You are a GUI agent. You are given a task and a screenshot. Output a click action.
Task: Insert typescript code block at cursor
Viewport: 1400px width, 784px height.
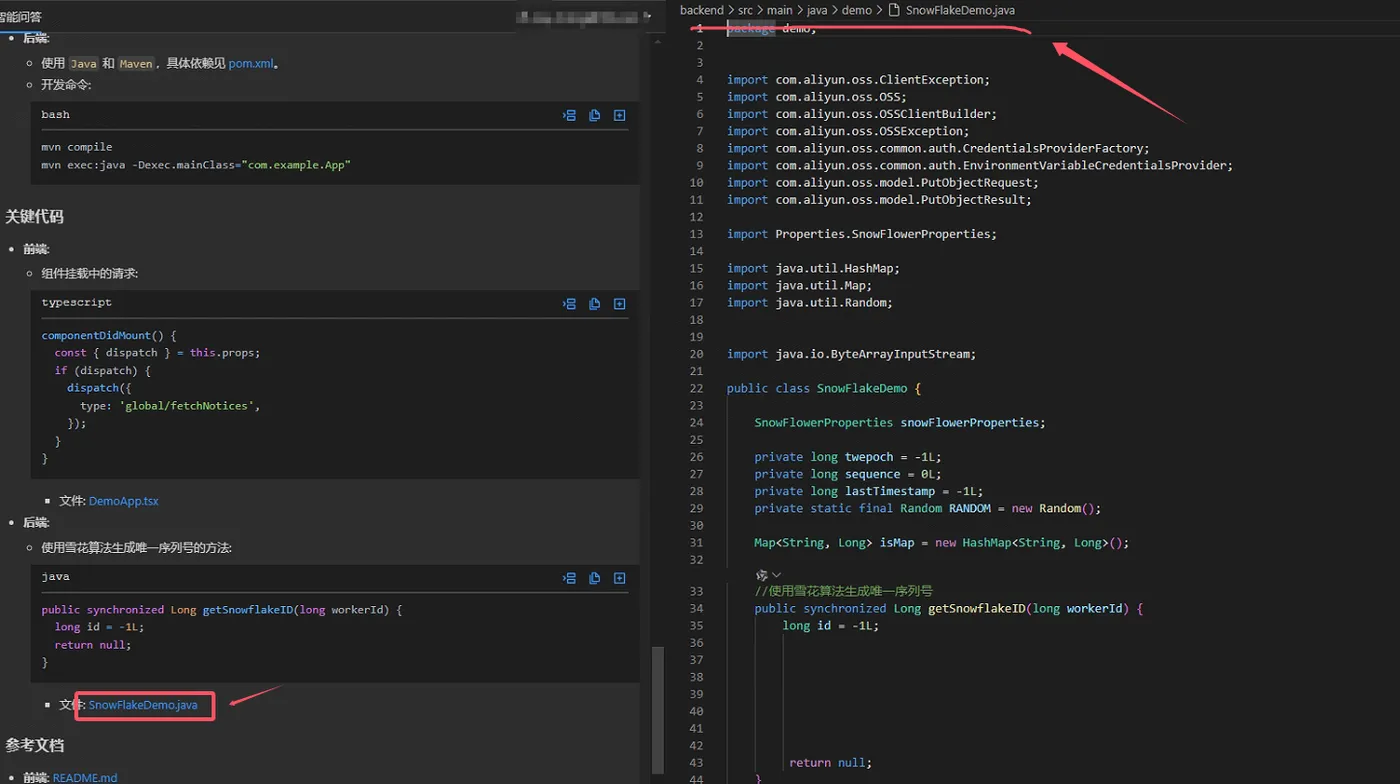[x=569, y=303]
